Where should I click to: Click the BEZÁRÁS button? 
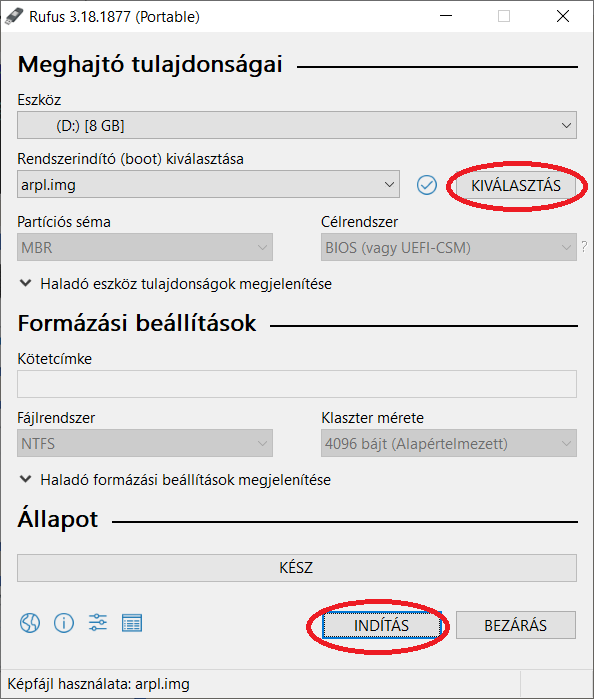[x=516, y=625]
